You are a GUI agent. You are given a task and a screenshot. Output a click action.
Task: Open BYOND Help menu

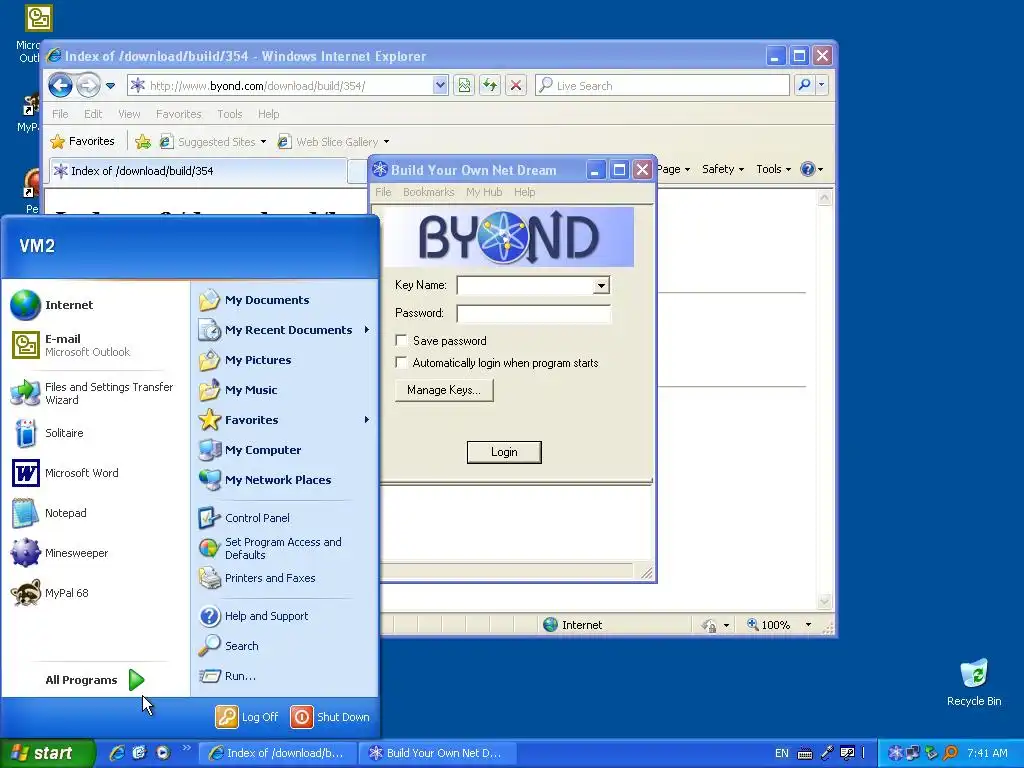[x=524, y=192]
